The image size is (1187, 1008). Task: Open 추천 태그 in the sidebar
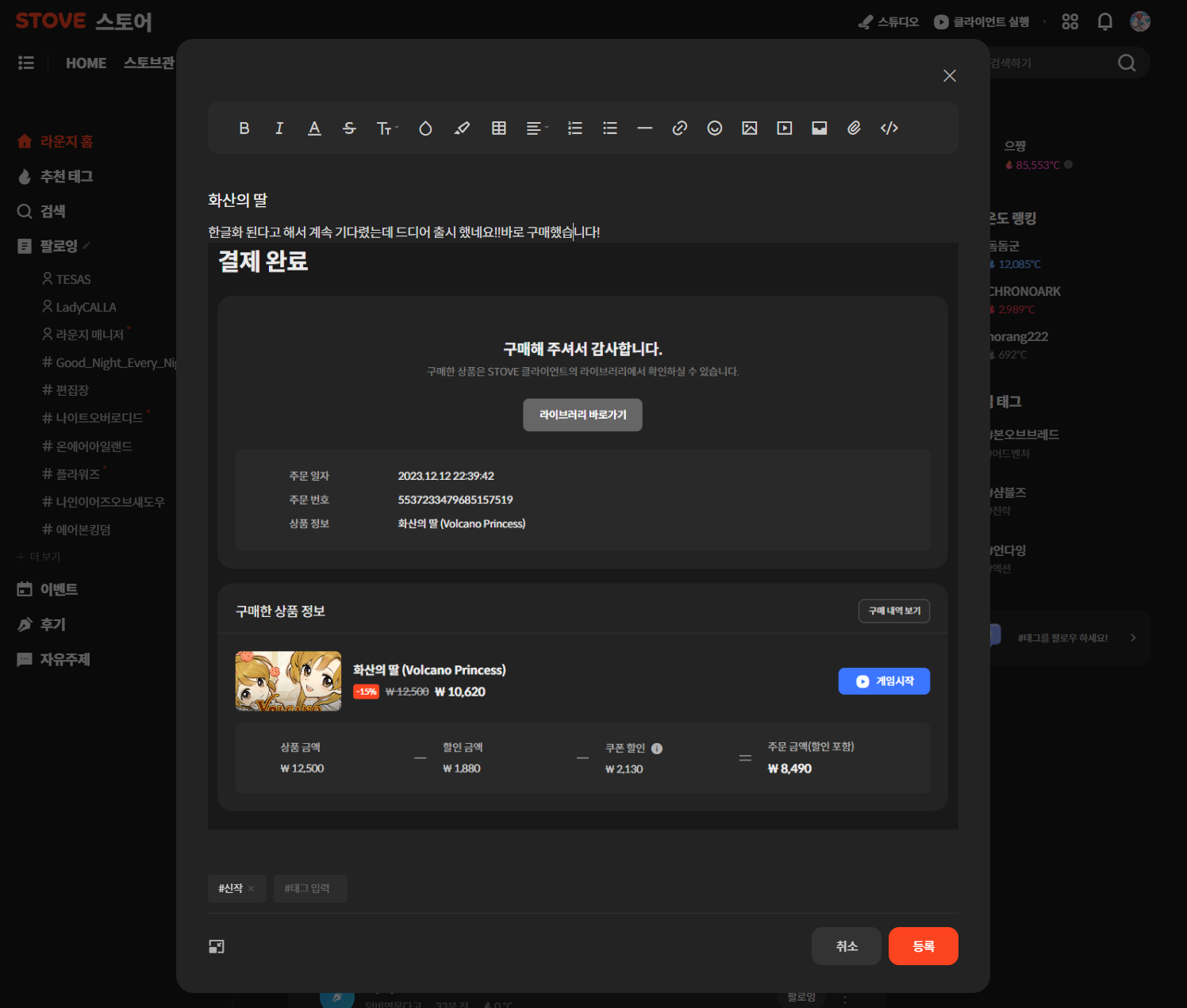pos(56,176)
